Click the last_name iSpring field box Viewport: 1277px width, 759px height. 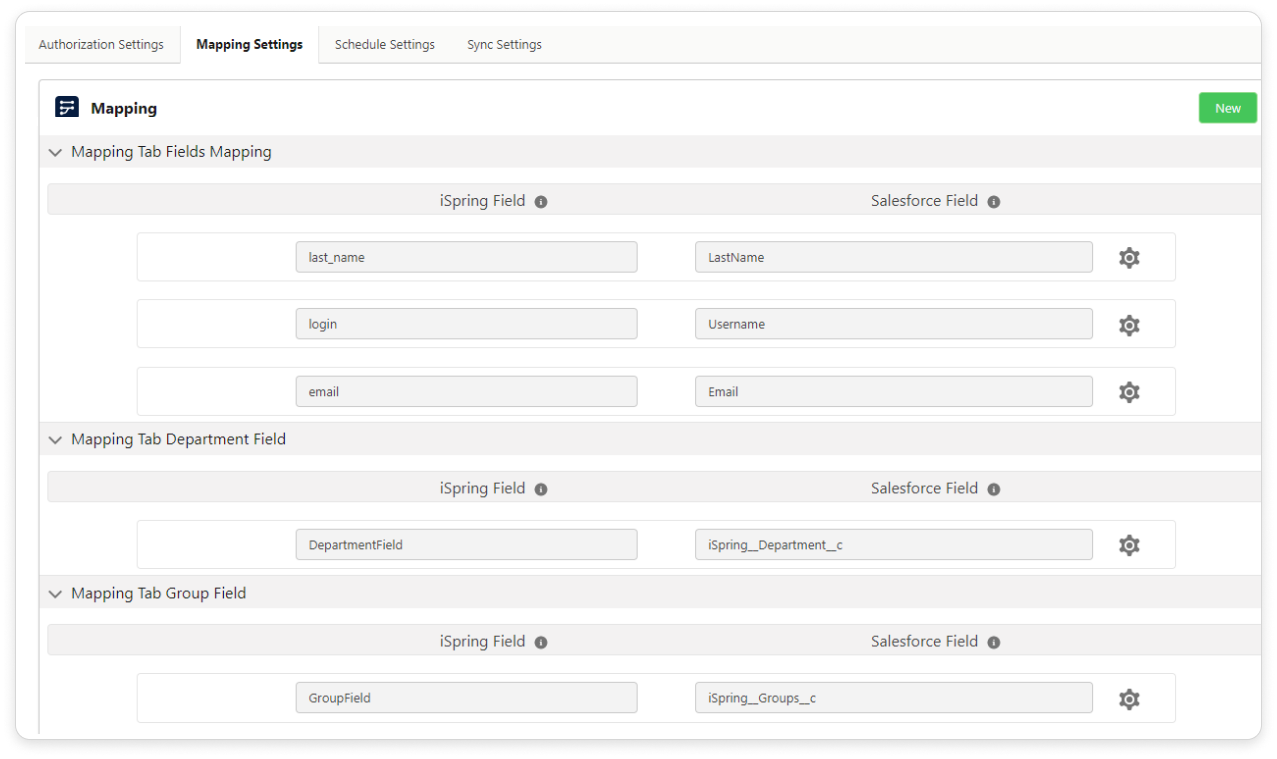pos(466,257)
